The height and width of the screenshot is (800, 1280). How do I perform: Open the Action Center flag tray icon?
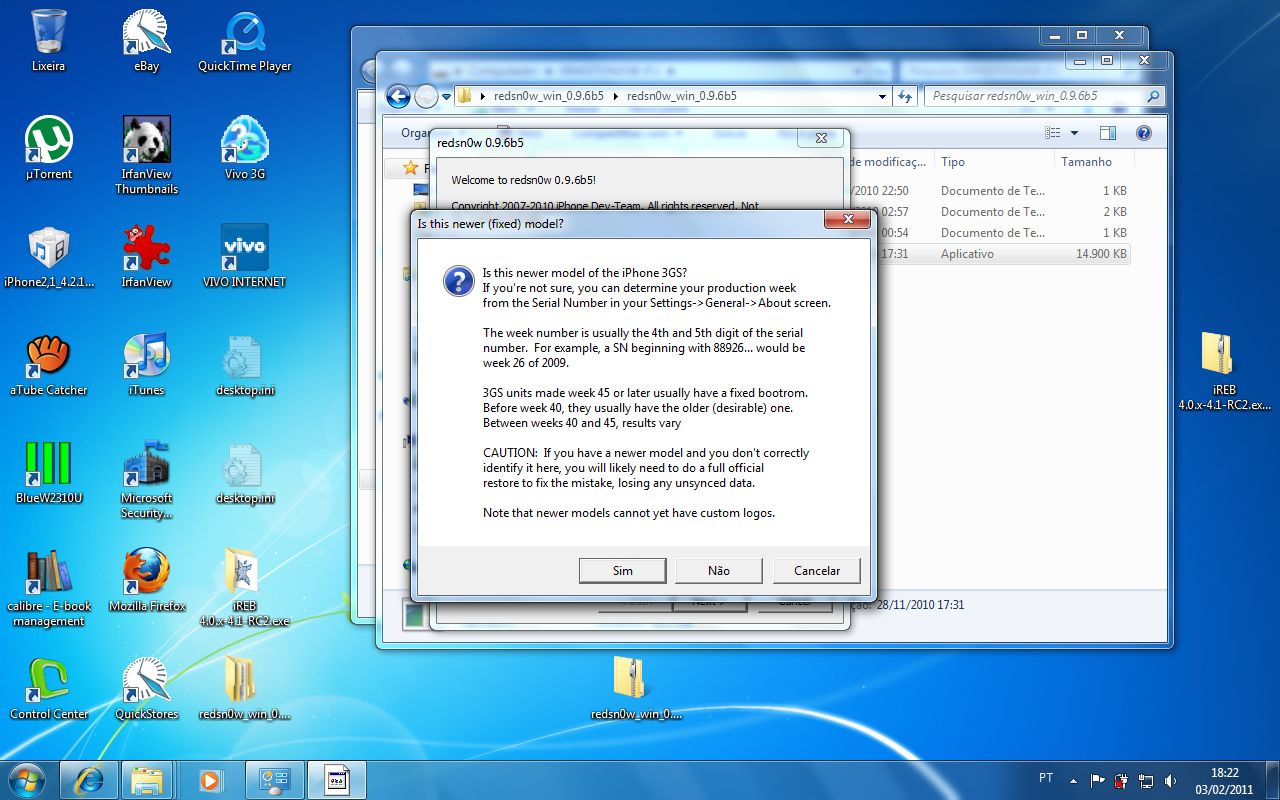click(1097, 780)
